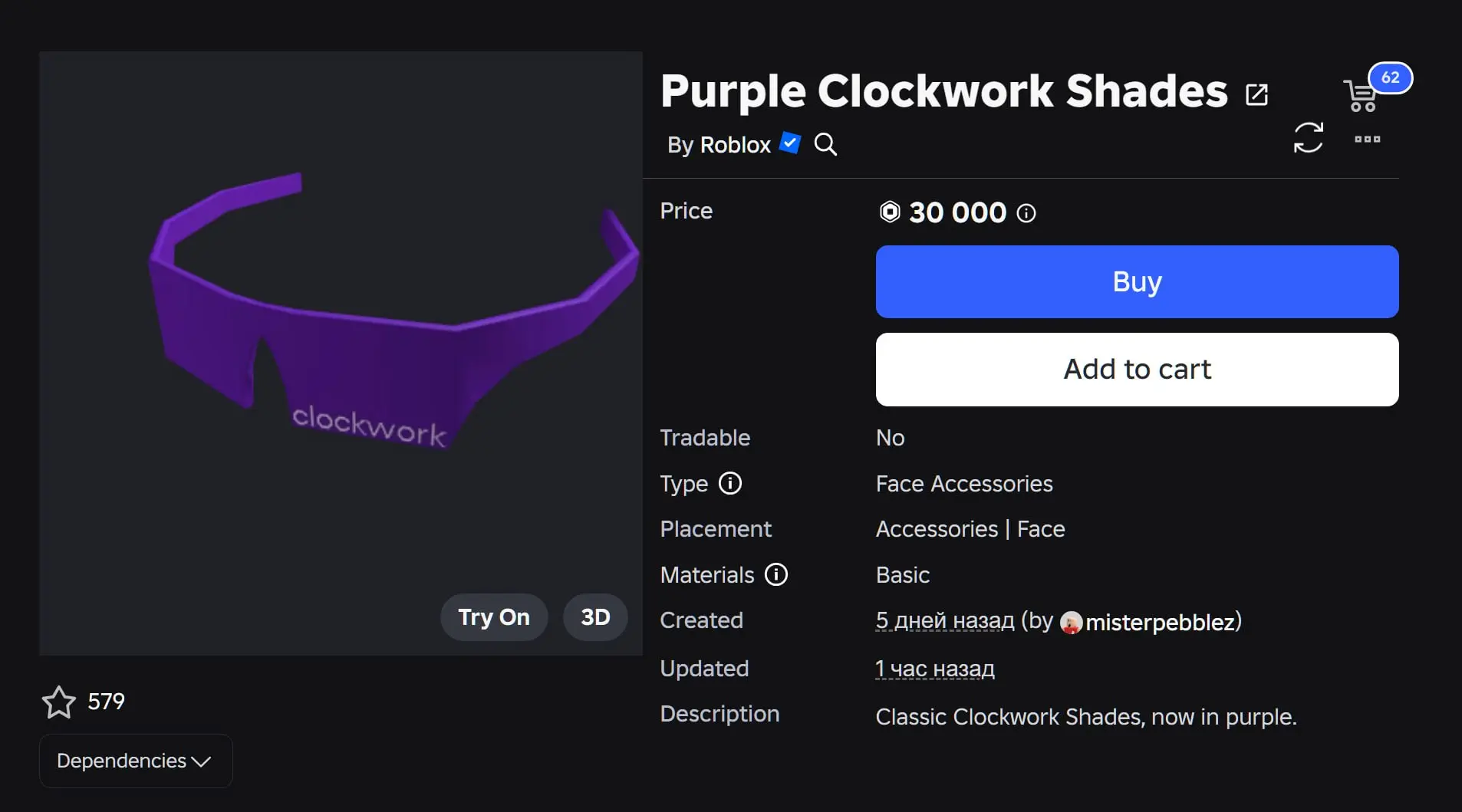Click the Buy button
This screenshot has width=1462, height=812.
pyautogui.click(x=1137, y=281)
